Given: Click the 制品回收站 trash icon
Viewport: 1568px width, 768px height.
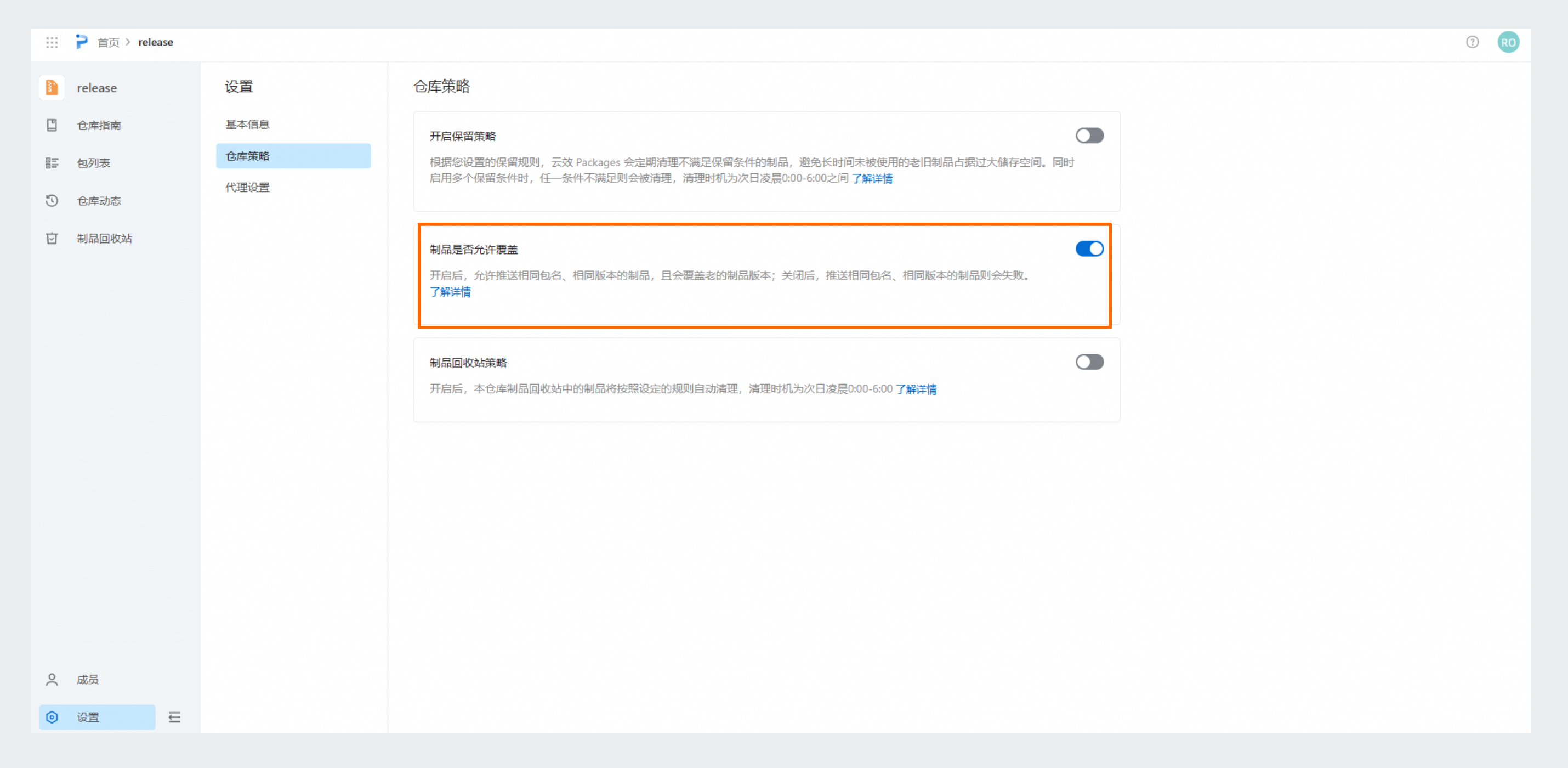Looking at the screenshot, I should pos(52,238).
